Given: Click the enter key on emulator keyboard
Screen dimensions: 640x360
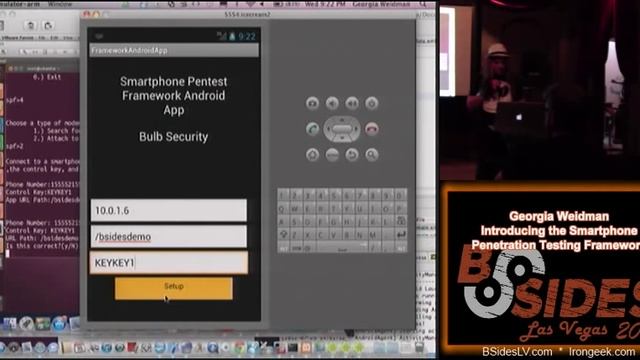Looking at the screenshot, I should (401, 235).
